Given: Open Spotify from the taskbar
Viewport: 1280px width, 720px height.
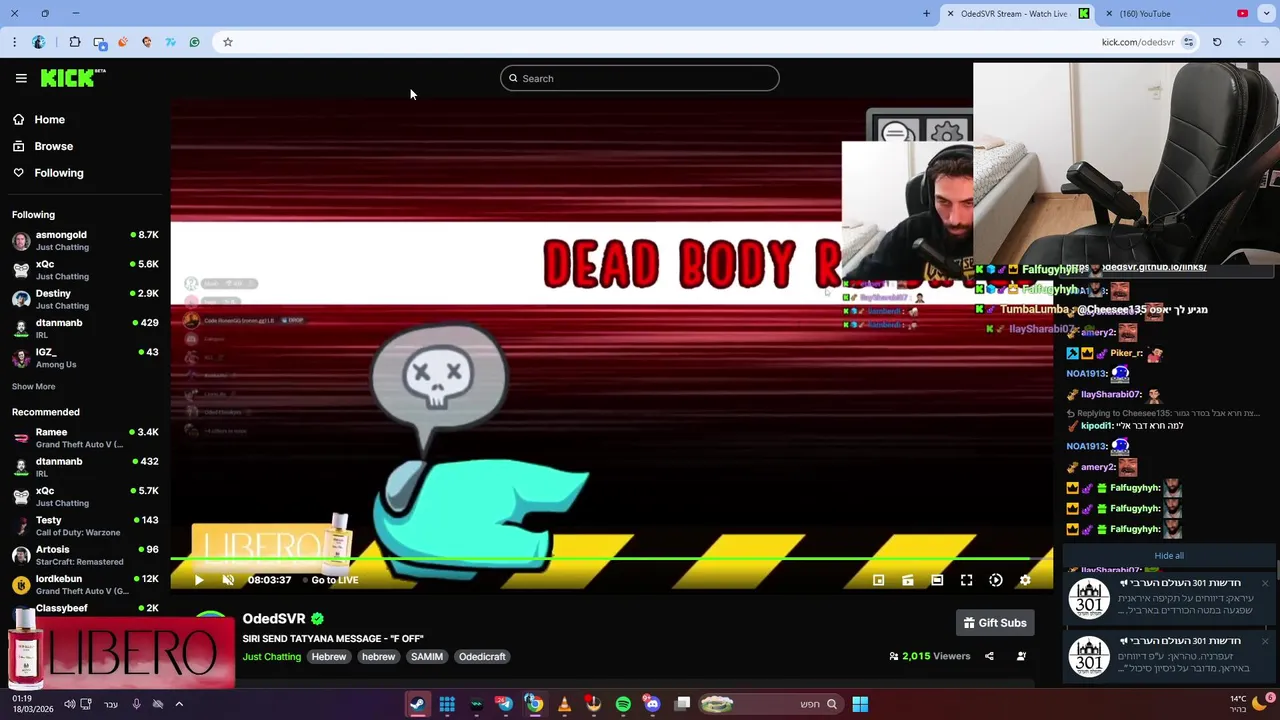Looking at the screenshot, I should pos(623,704).
